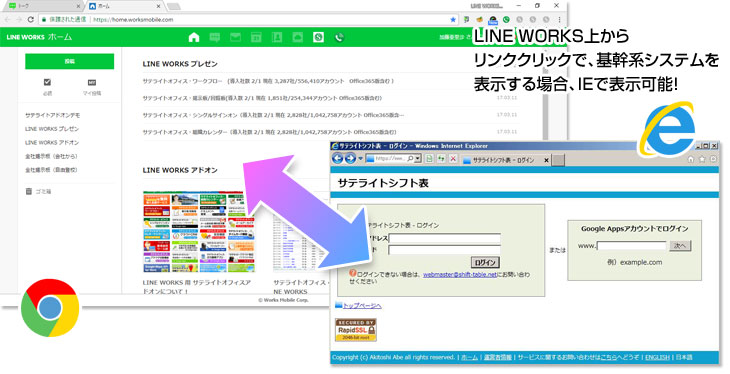Expand the IE address bar dropdown arrow
This screenshot has width=730, height=374.
pyautogui.click(x=418, y=159)
